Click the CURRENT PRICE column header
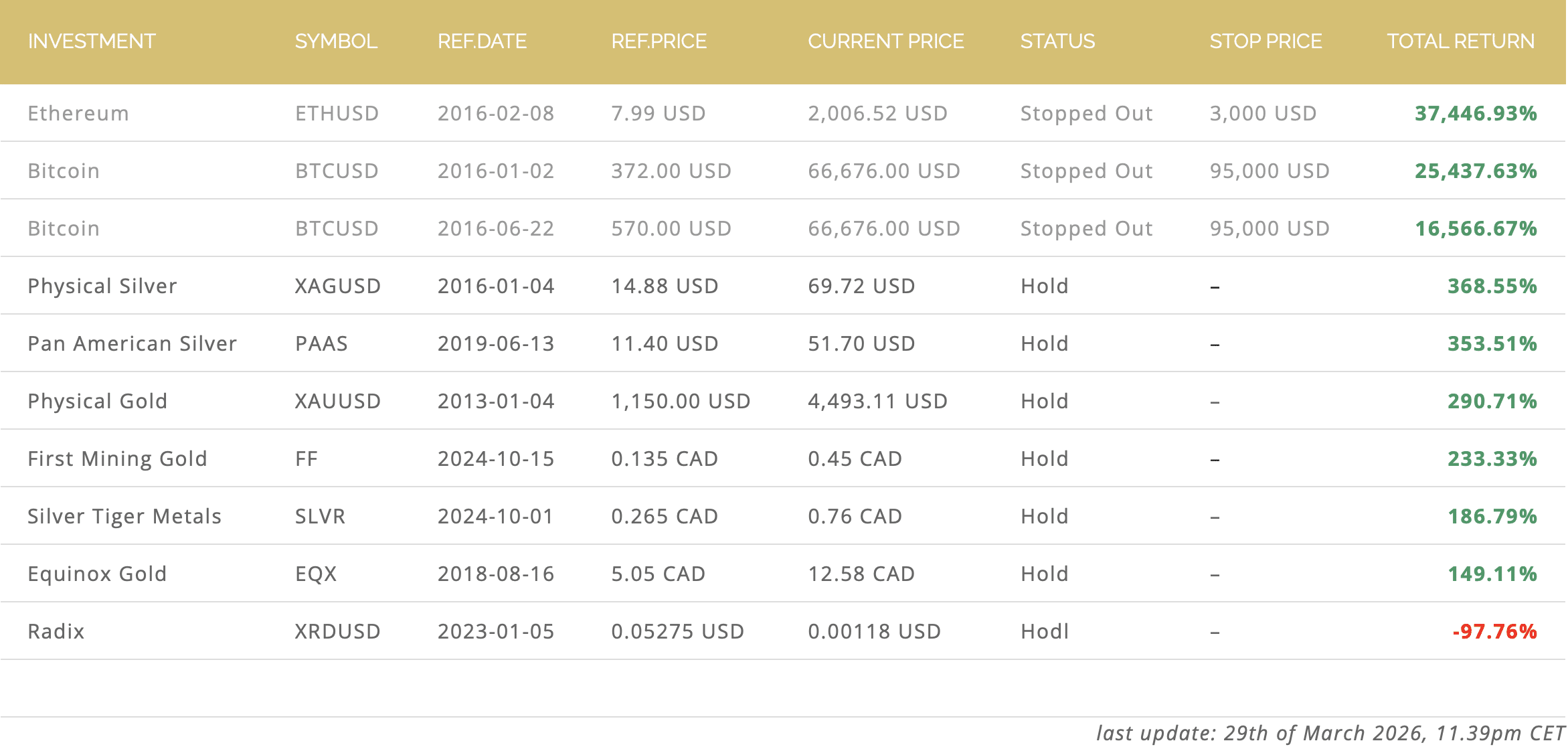This screenshot has width=1568, height=747. tap(885, 41)
